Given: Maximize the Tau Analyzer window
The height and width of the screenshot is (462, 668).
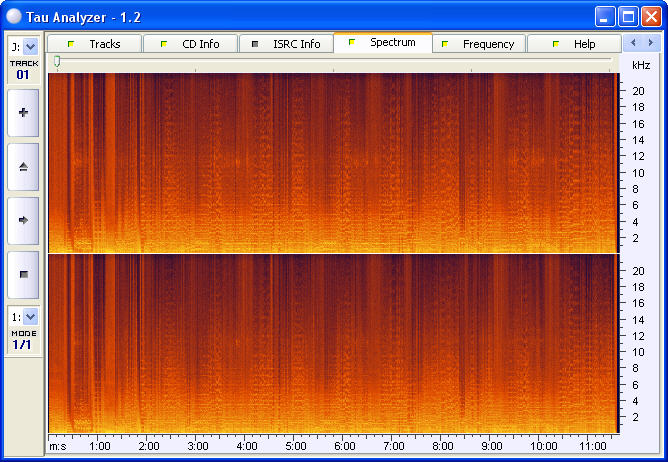Looking at the screenshot, I should tap(628, 17).
